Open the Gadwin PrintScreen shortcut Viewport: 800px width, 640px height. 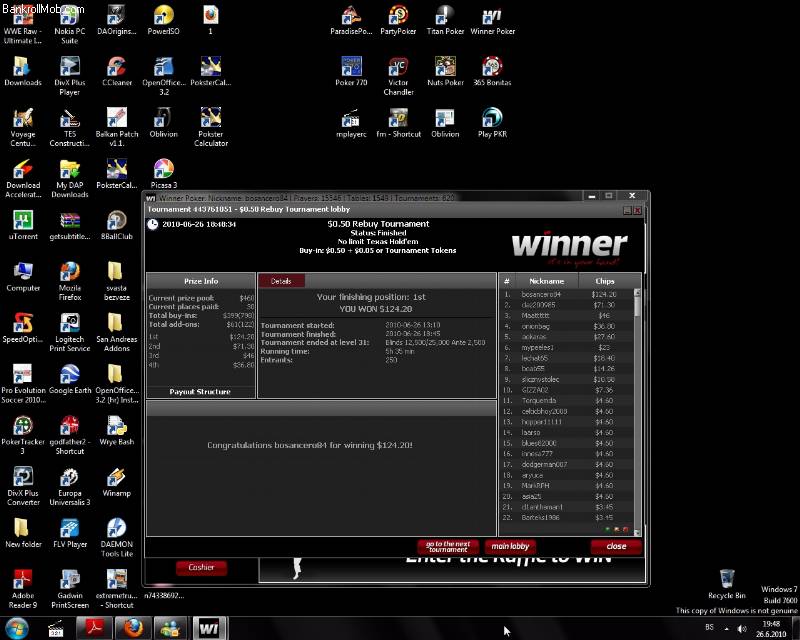[x=69, y=589]
